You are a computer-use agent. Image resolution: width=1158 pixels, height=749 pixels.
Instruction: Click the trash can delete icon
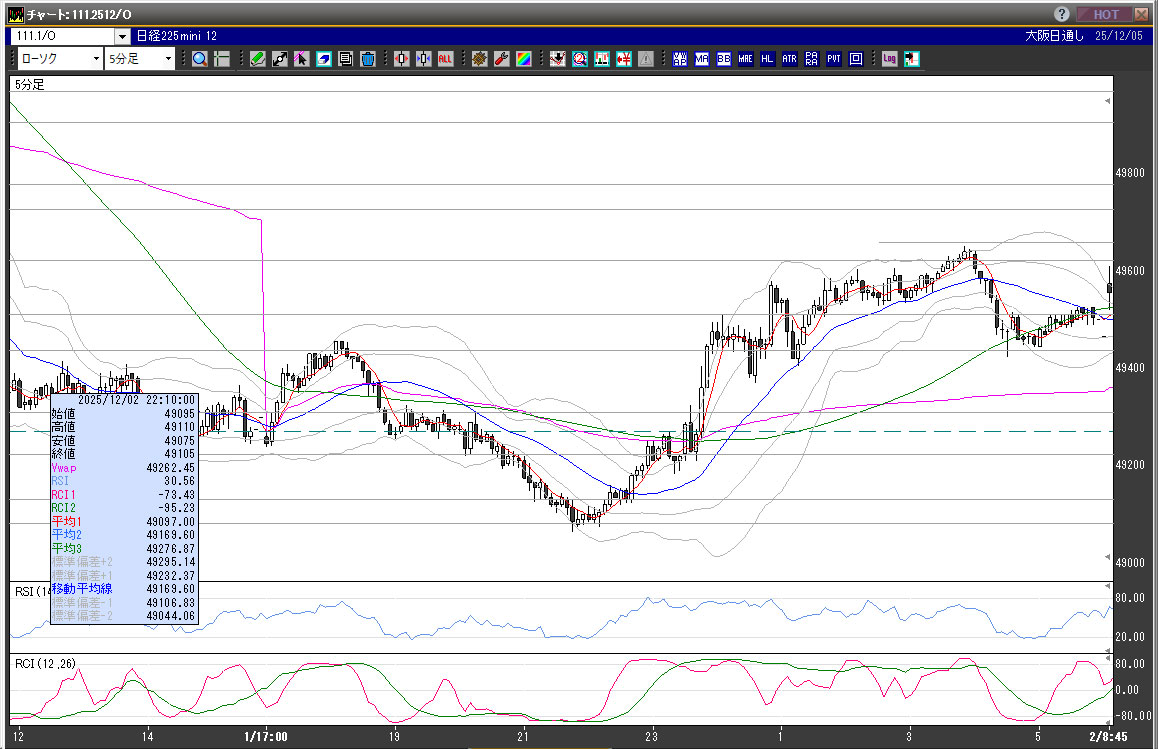tap(367, 59)
